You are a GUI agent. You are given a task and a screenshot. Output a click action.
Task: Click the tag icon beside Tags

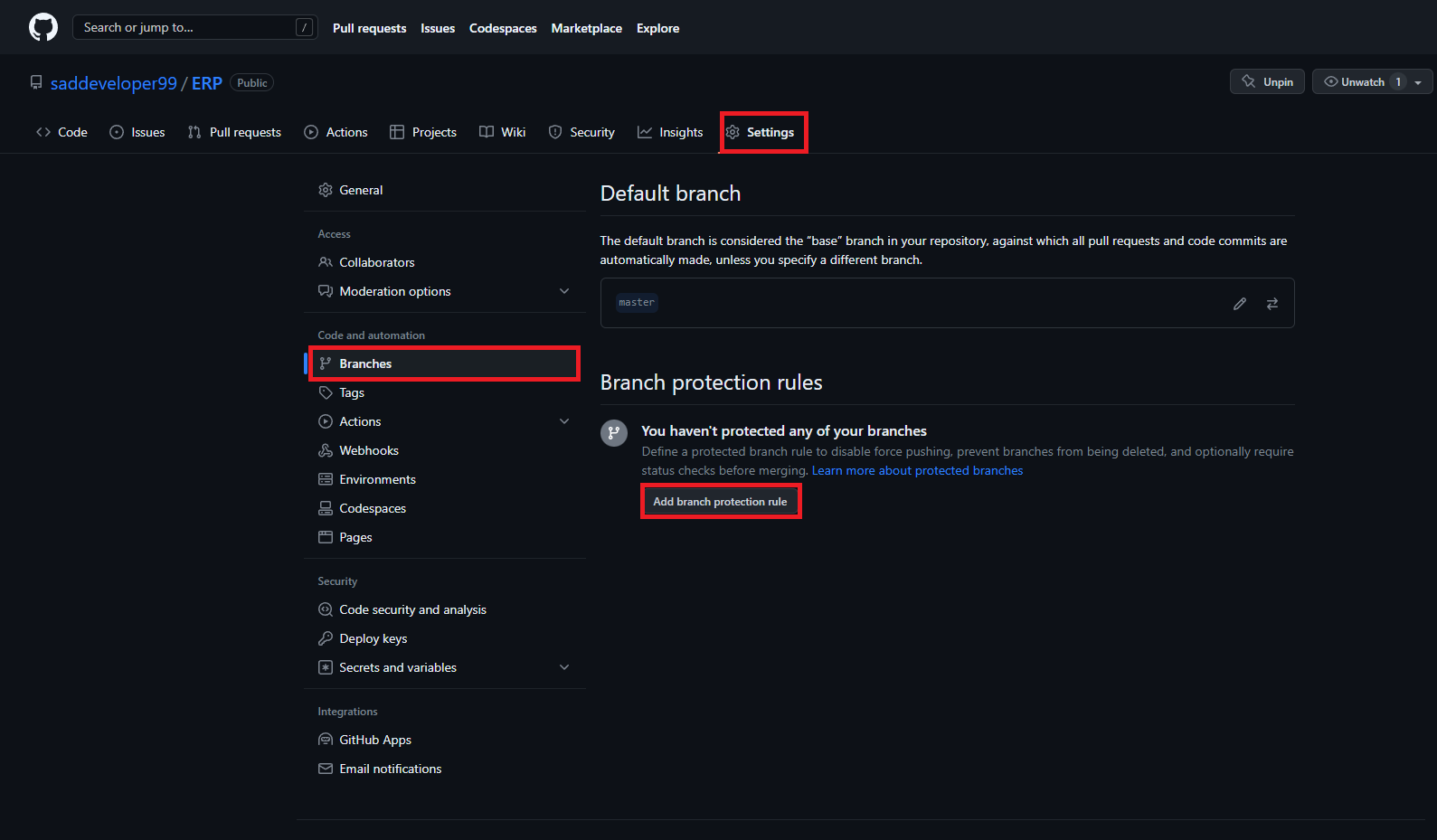coord(326,392)
